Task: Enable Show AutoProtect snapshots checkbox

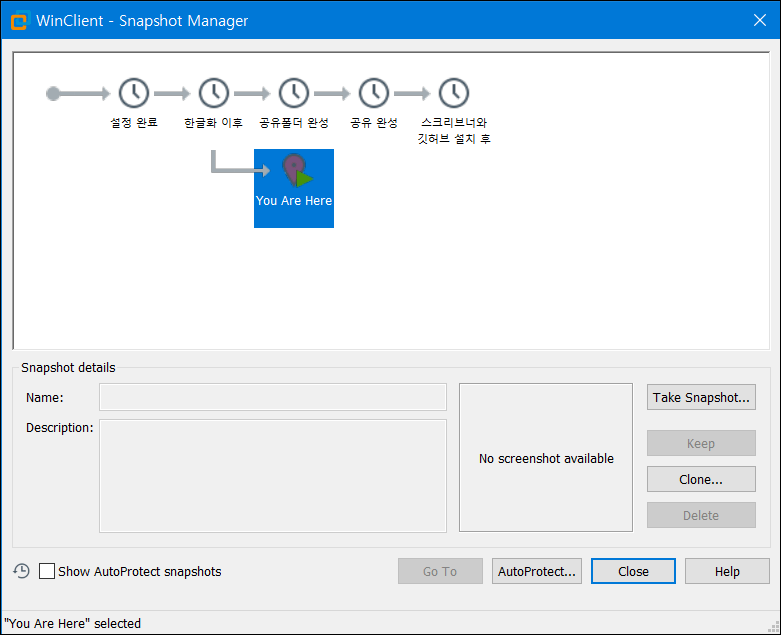Action: click(x=47, y=571)
